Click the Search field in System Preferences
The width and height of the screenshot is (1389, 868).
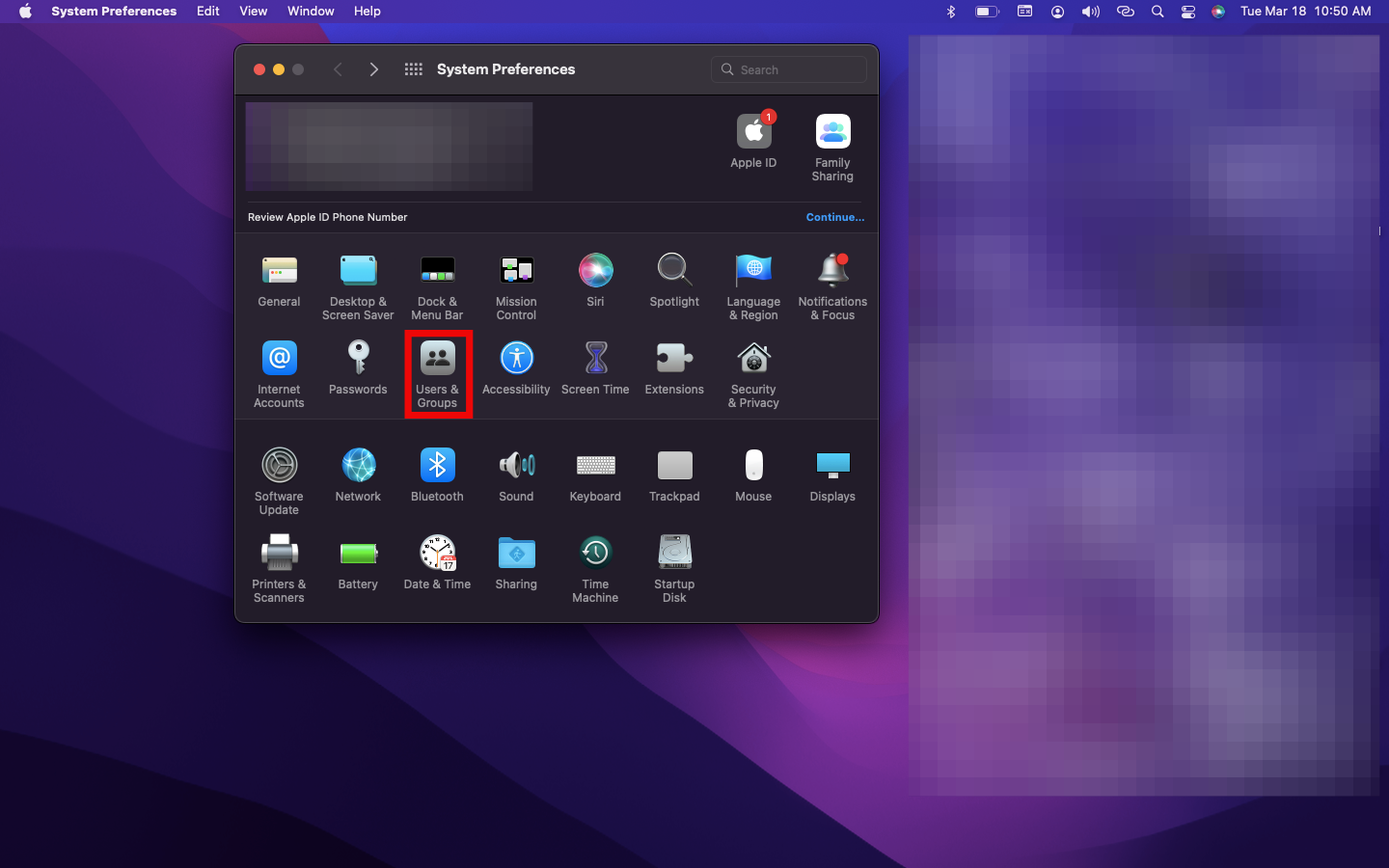click(789, 69)
